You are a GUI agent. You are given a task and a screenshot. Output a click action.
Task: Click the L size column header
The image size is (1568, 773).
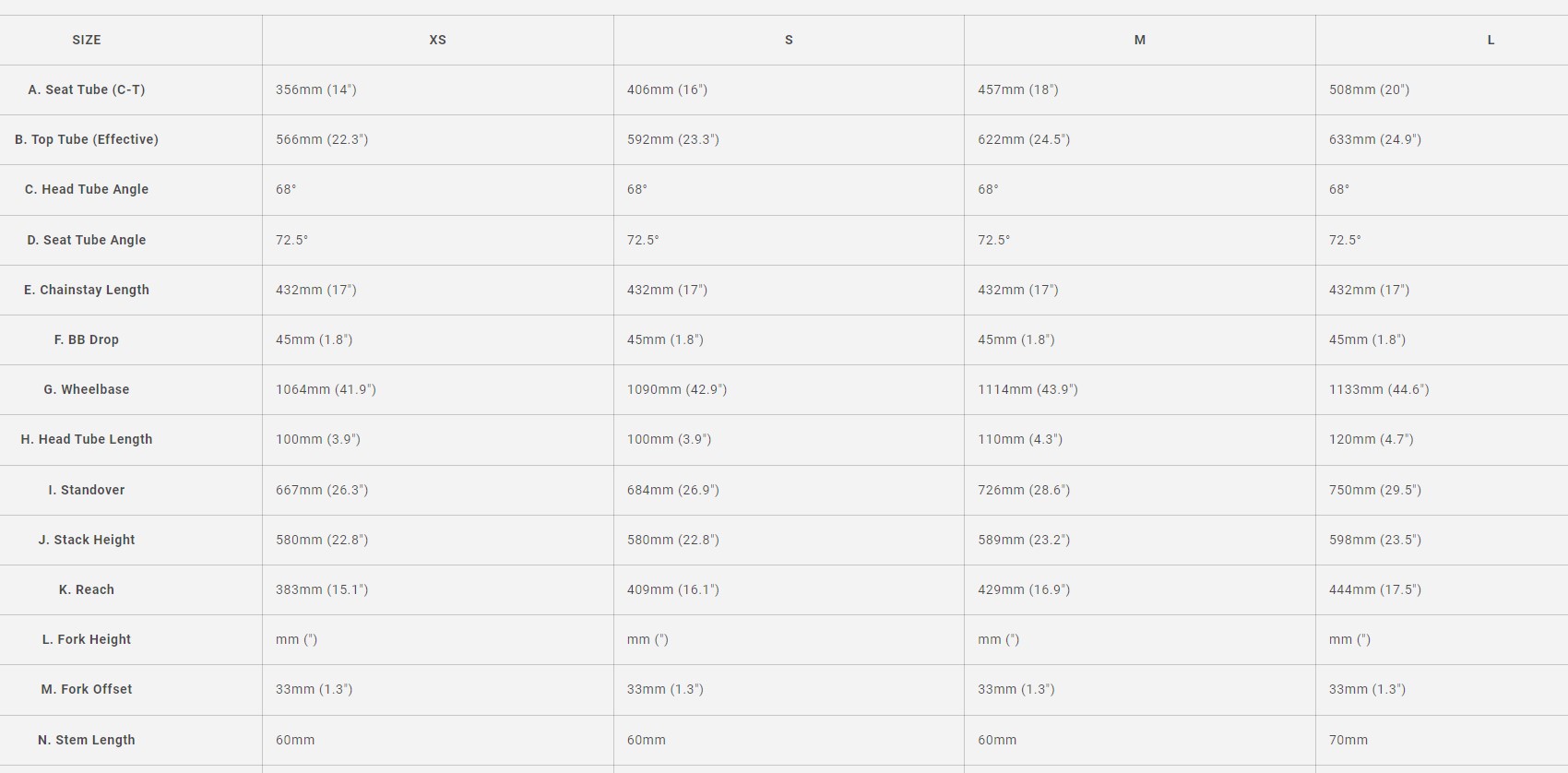1491,40
